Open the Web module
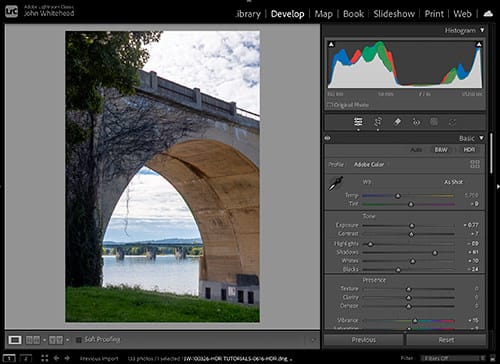Screen dimensions: 500x364 pos(462,14)
